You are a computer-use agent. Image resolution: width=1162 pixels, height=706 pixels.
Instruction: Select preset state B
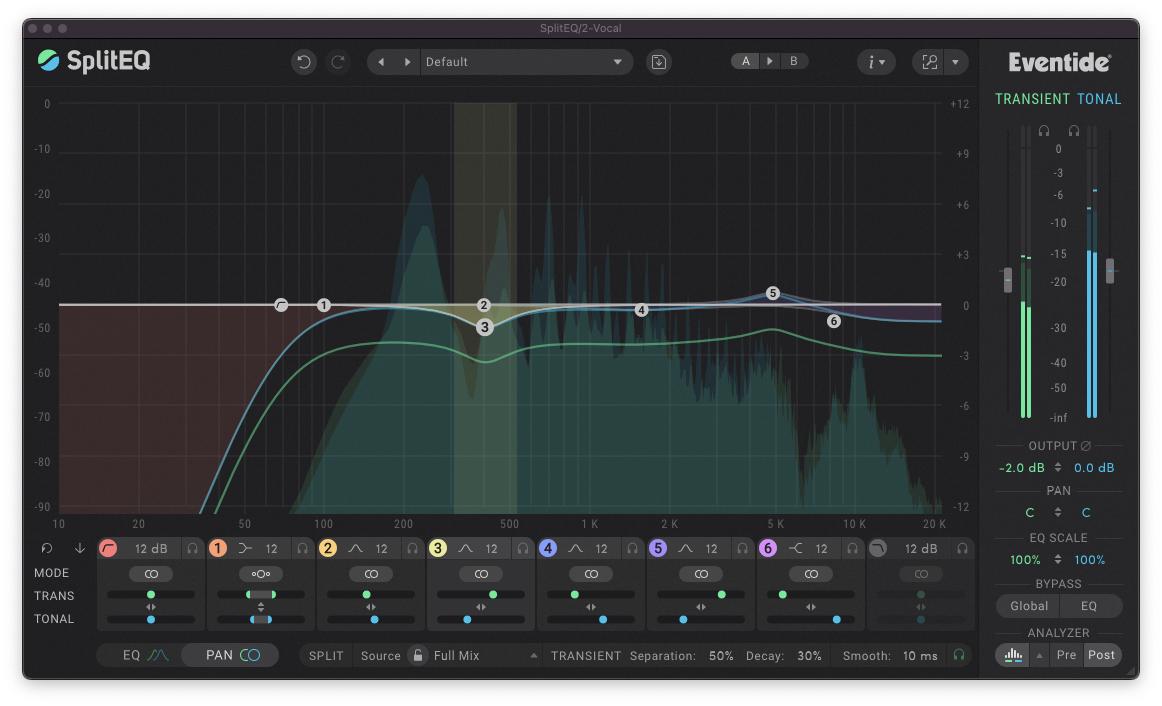click(x=794, y=61)
